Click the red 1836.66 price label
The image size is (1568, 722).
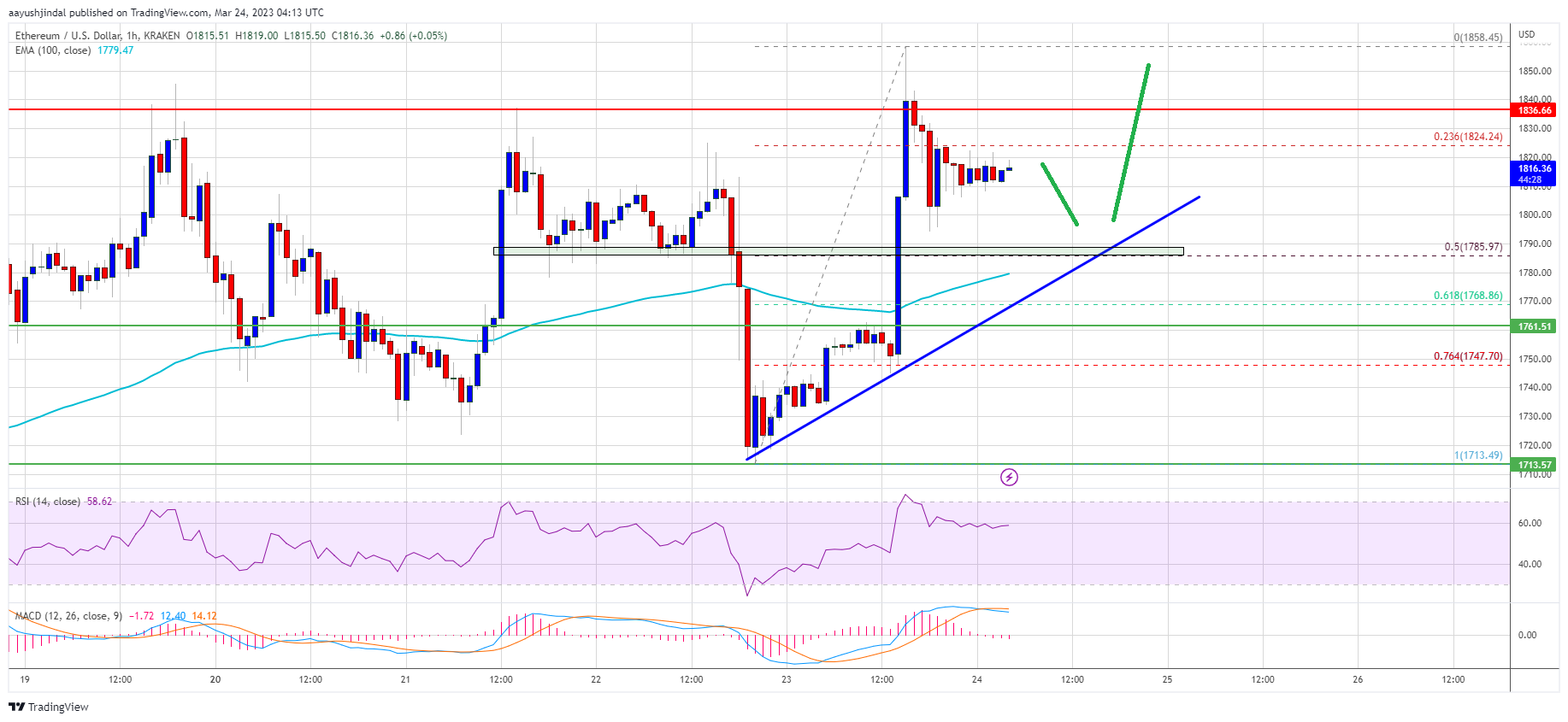(x=1535, y=110)
